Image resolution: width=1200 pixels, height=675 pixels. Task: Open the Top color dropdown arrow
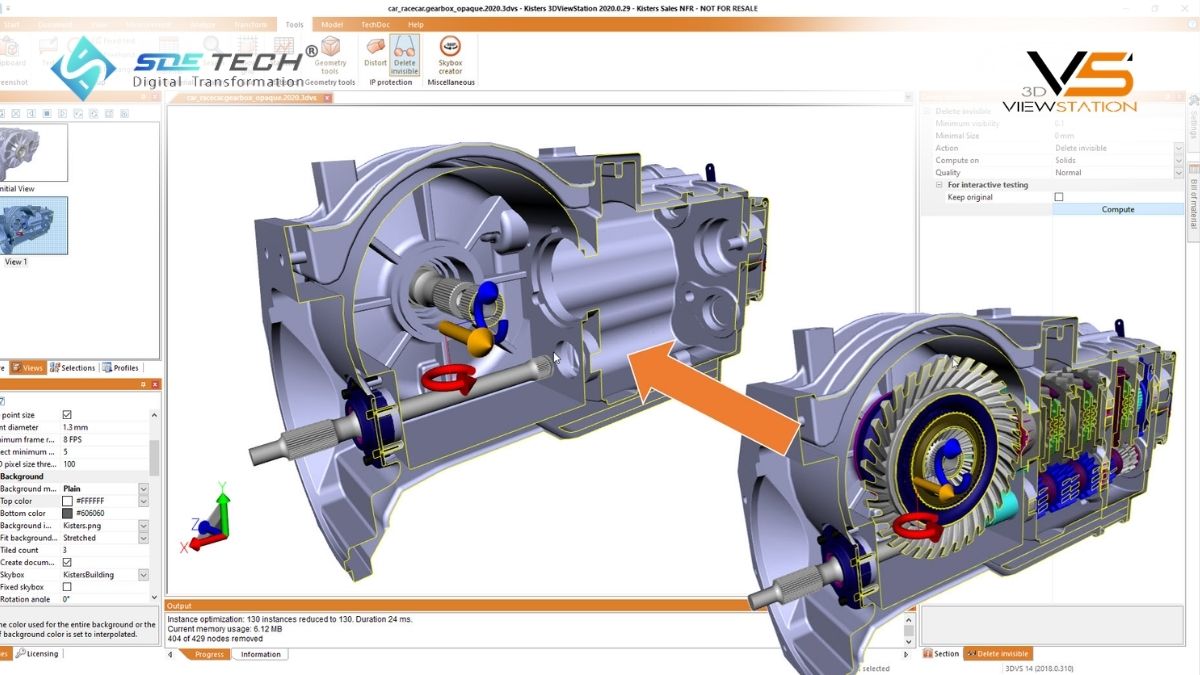tap(143, 501)
